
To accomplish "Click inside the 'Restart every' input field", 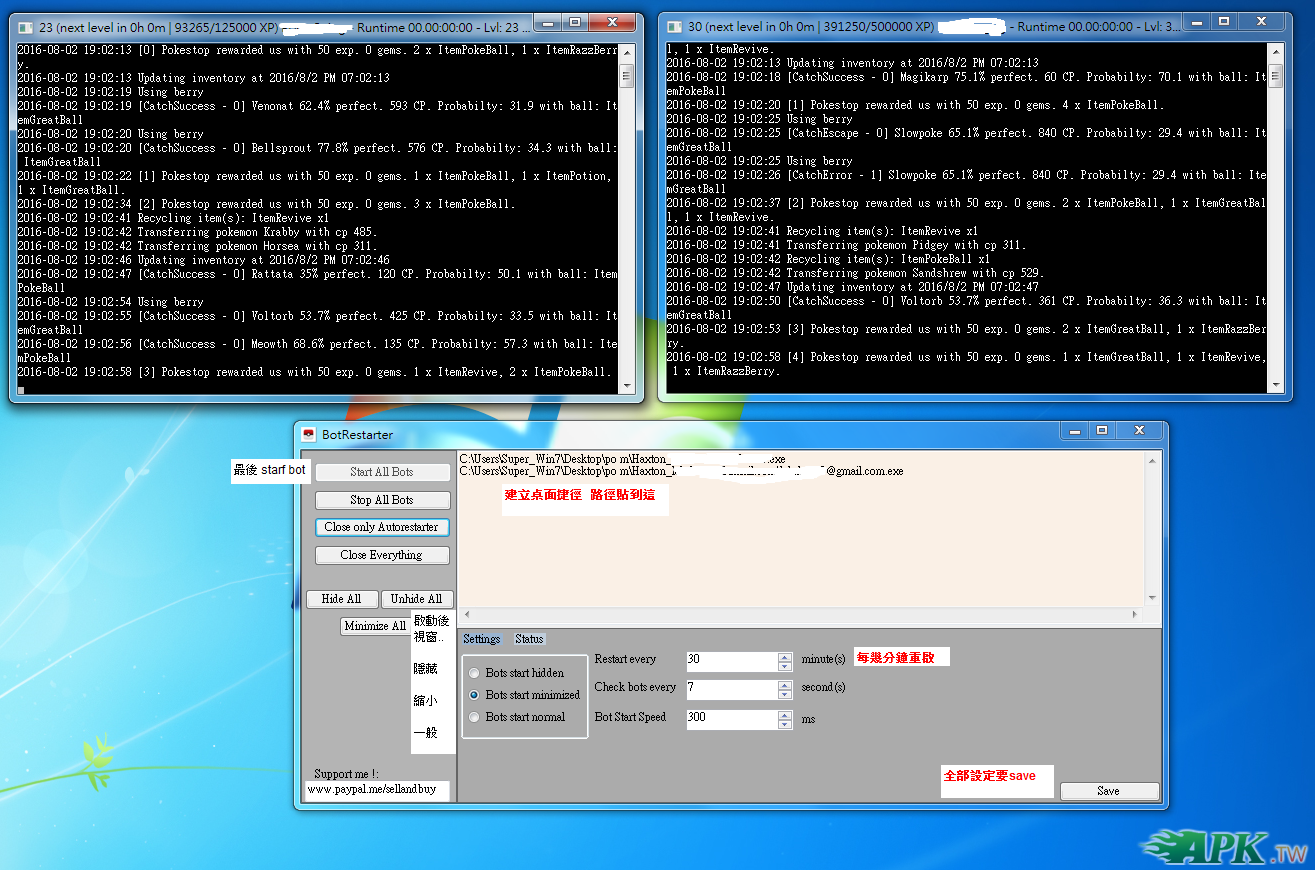I will point(730,661).
